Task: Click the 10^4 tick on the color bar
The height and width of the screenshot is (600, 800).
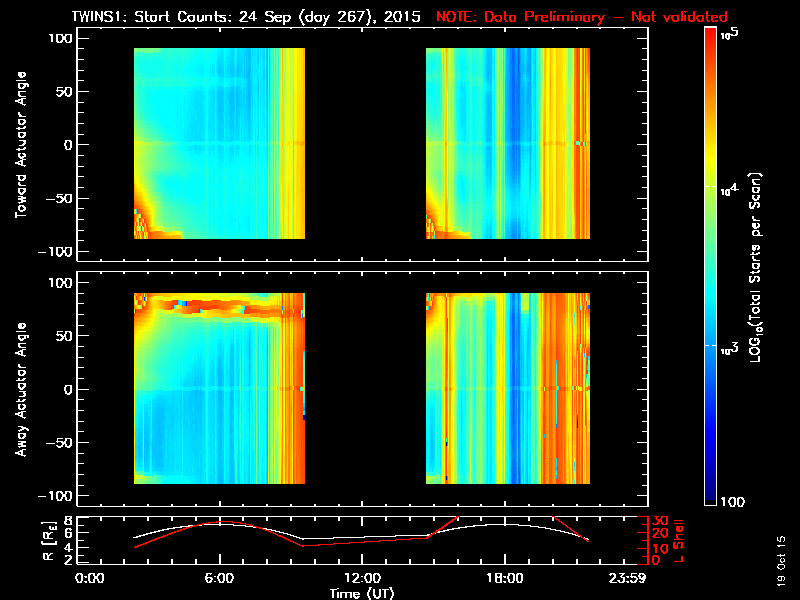Action: tap(729, 190)
